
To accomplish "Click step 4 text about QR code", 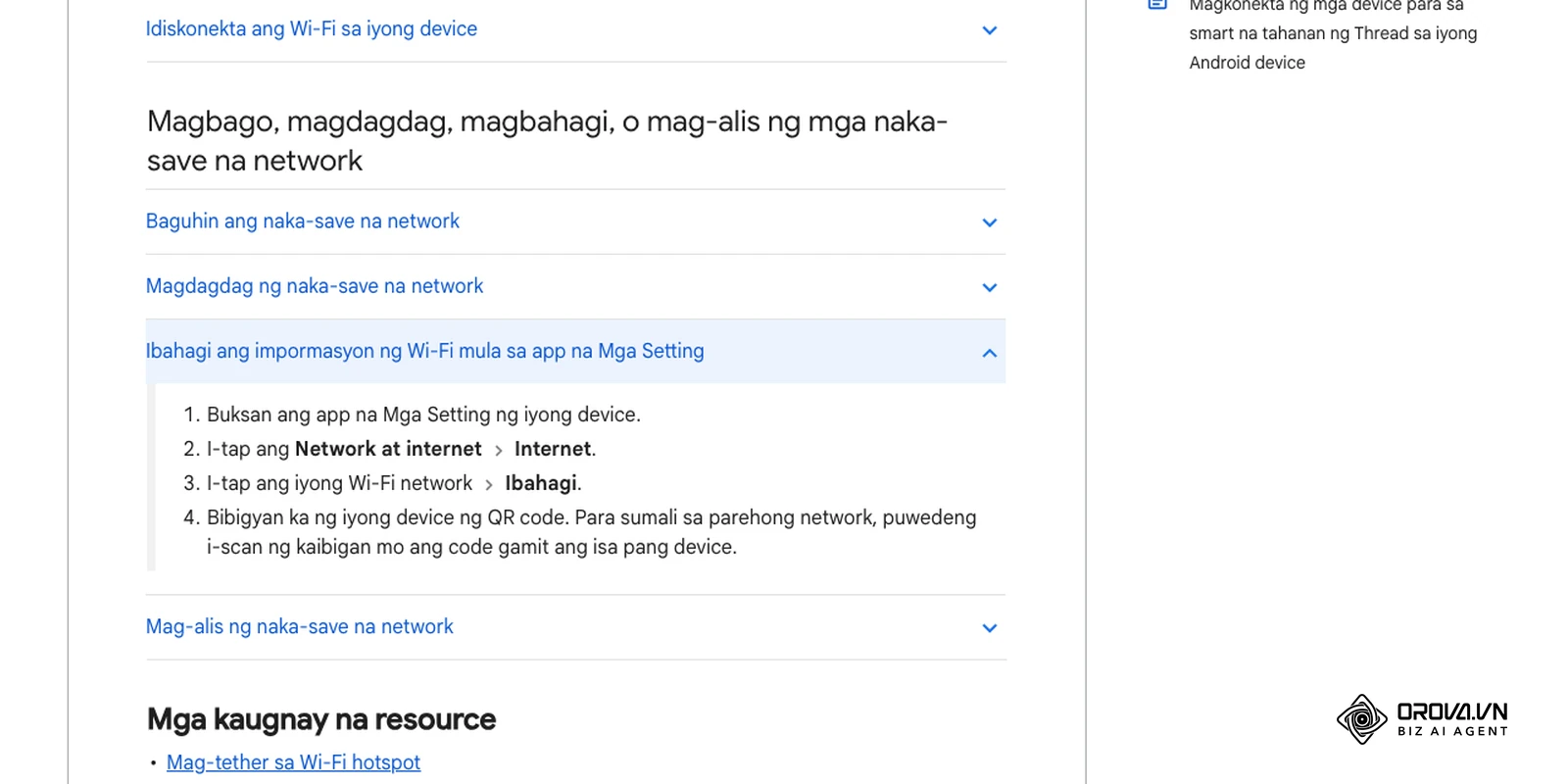I will click(x=591, y=532).
